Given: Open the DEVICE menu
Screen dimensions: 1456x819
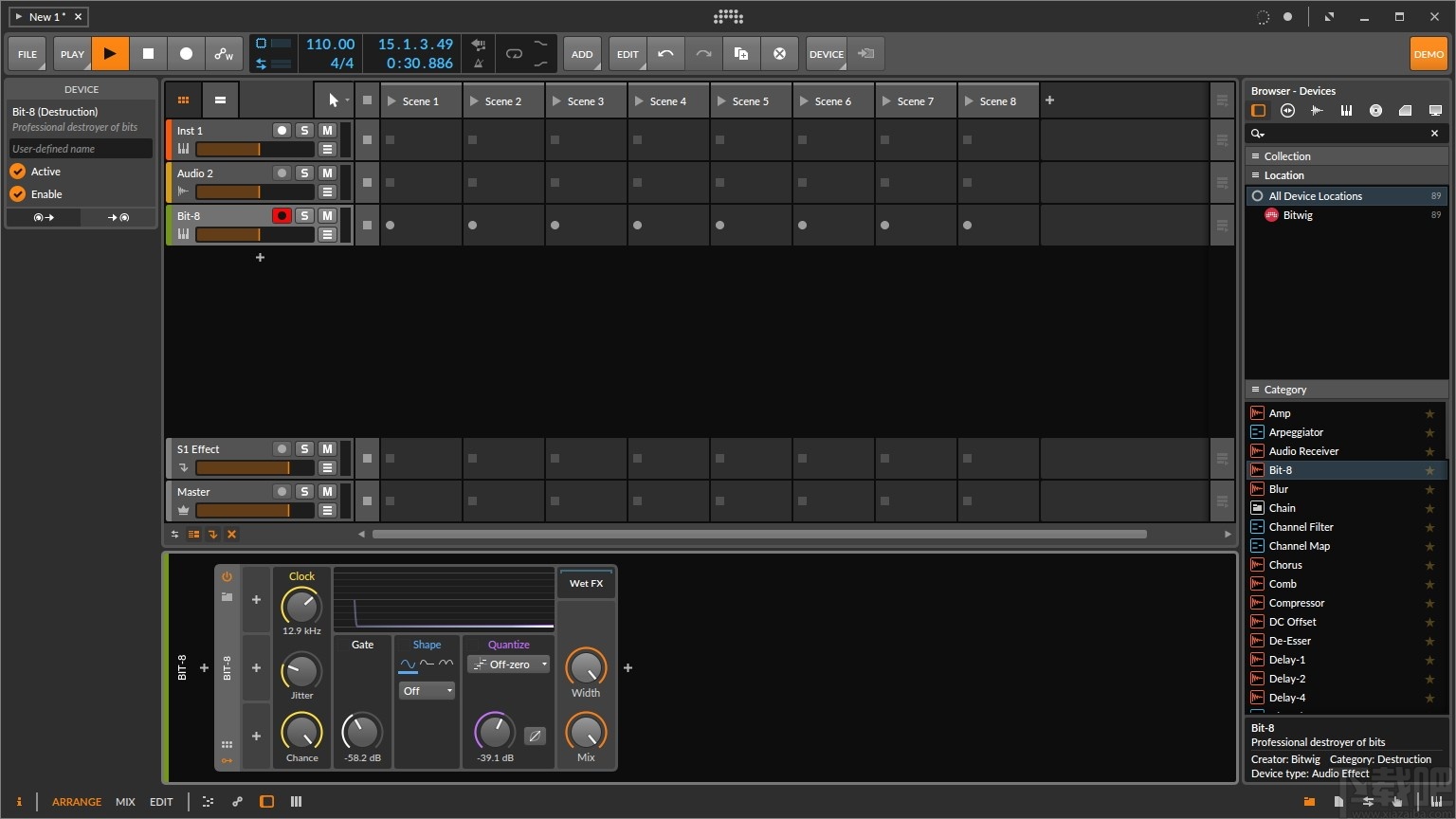Looking at the screenshot, I should click(827, 54).
